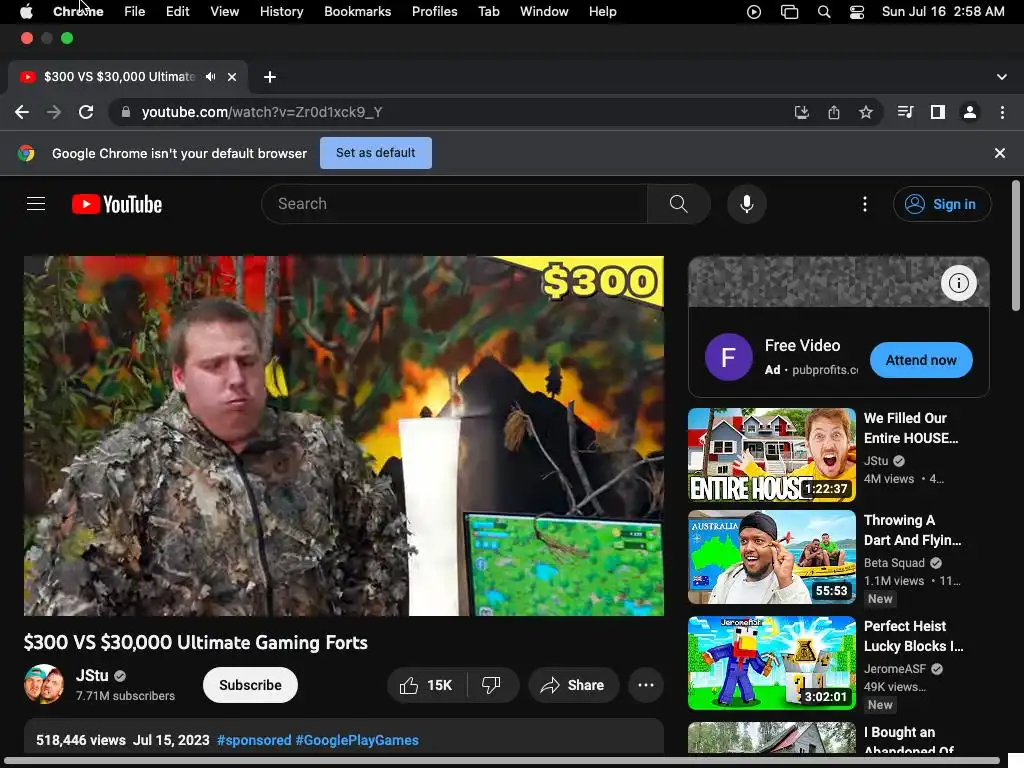Dismiss the default browser notification bar
This screenshot has height=768, width=1024.
pyautogui.click(x=999, y=153)
